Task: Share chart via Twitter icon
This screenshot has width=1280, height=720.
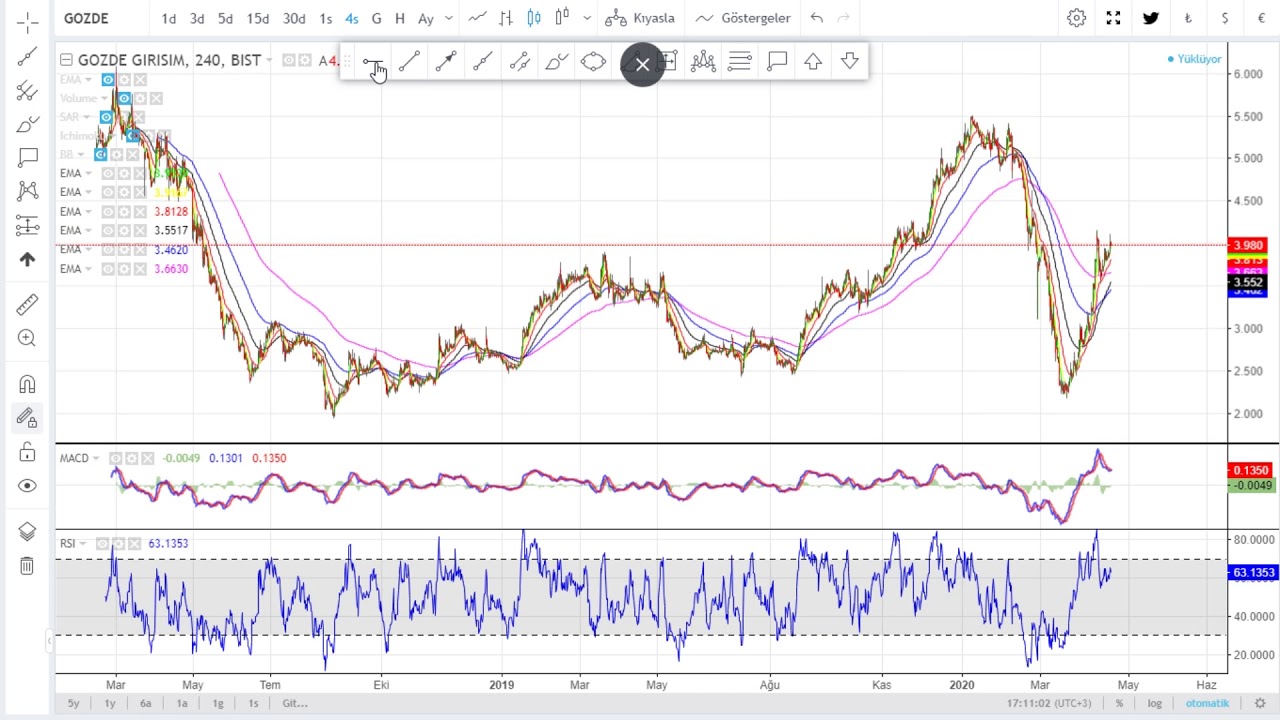Action: tap(1151, 18)
